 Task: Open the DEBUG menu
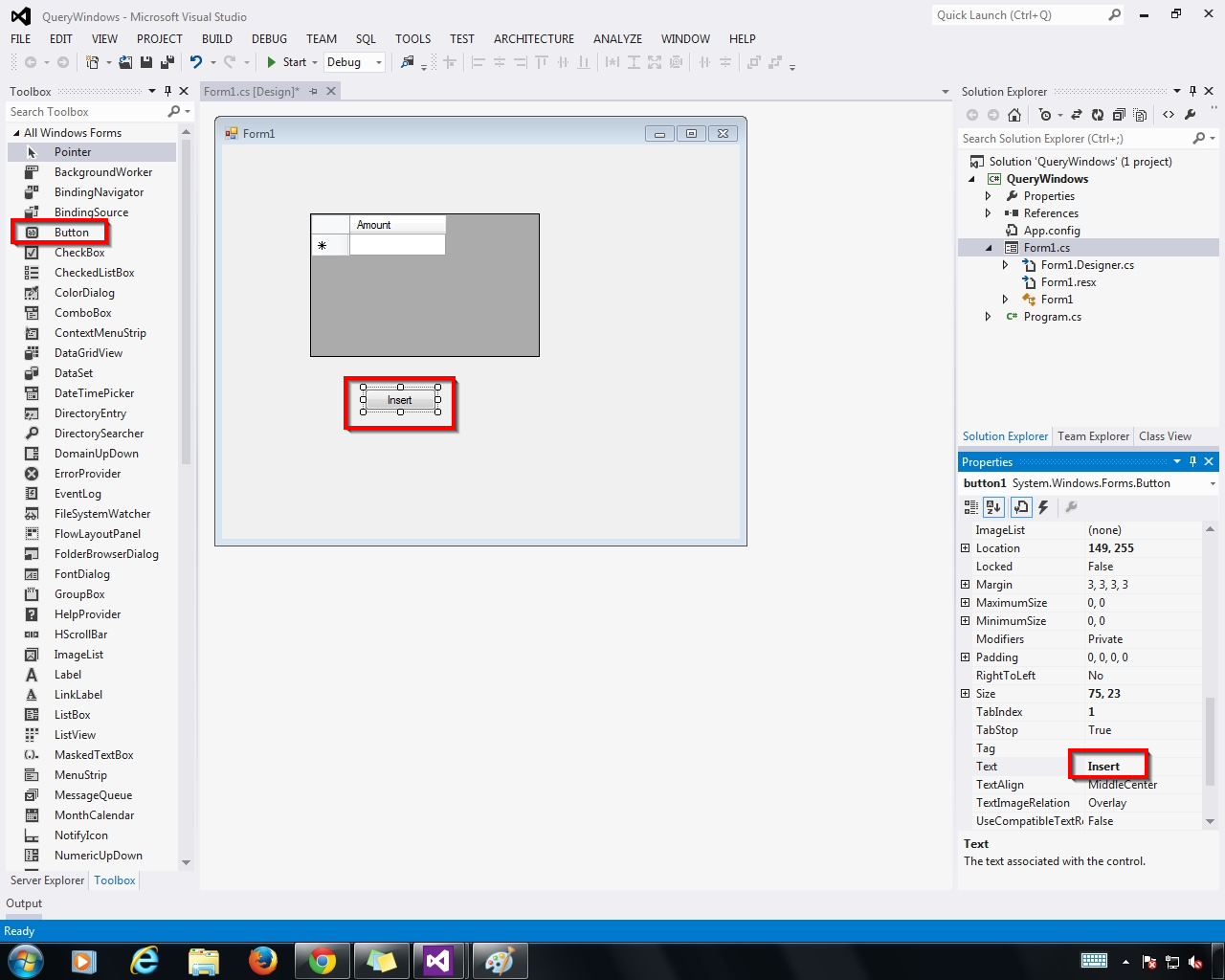click(x=269, y=38)
